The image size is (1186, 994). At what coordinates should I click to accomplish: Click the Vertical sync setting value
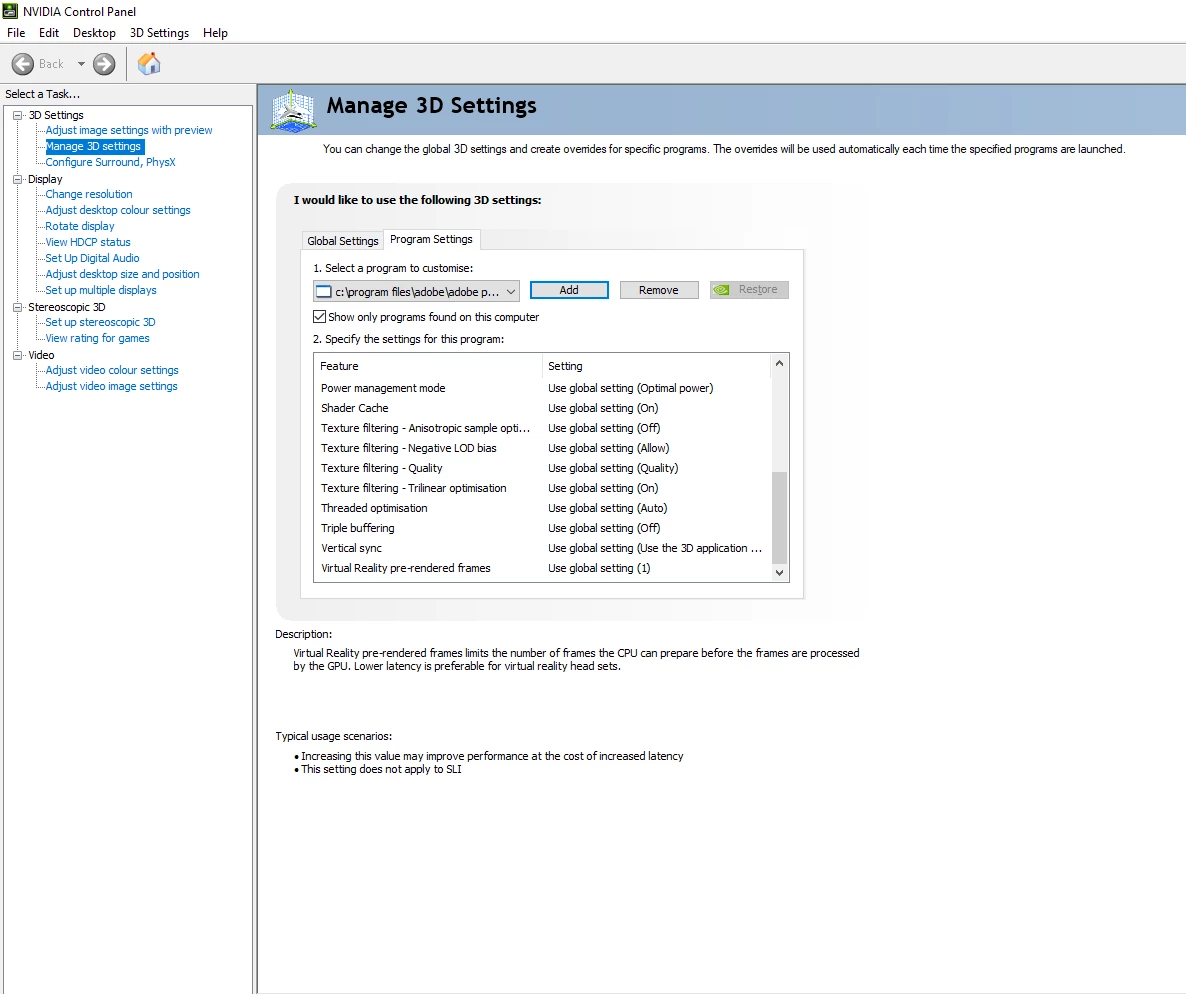pos(655,548)
